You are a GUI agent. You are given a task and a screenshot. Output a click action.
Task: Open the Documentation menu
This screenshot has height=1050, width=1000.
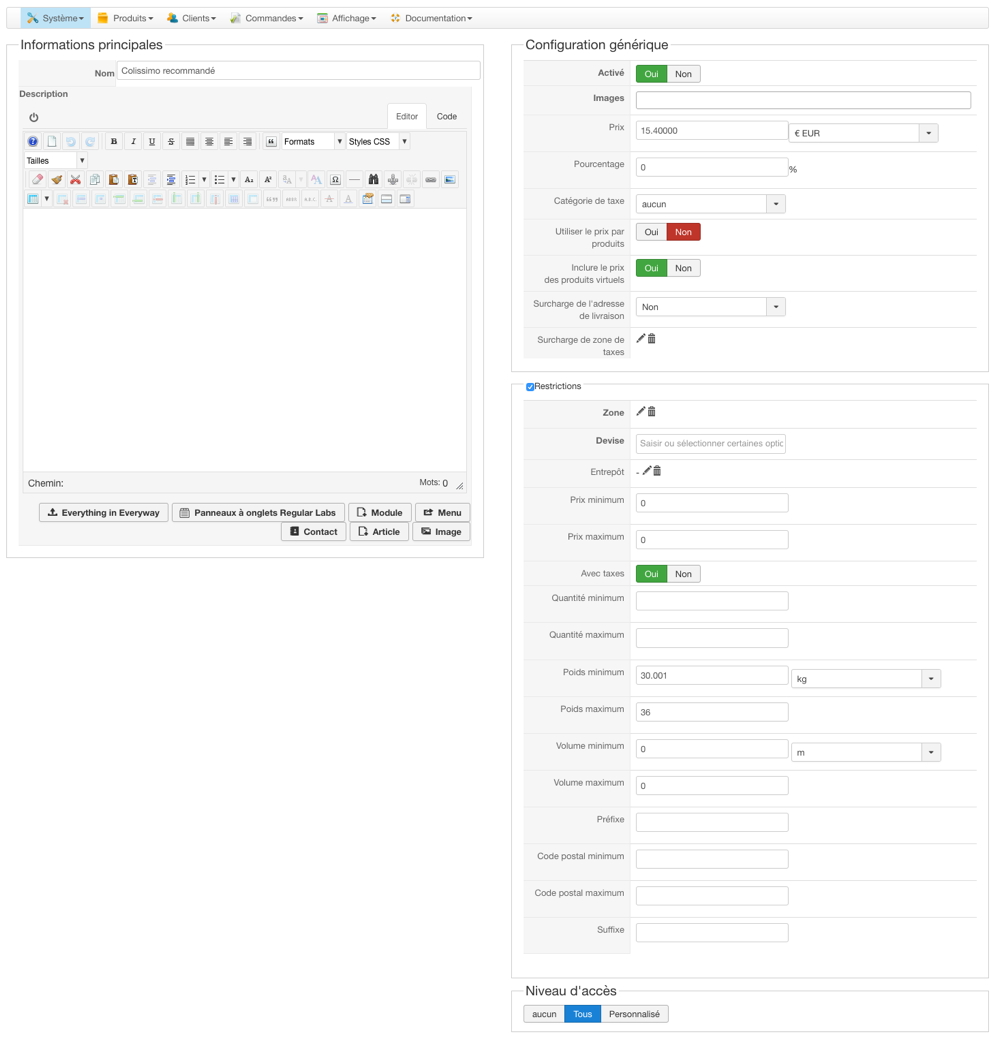coord(431,18)
